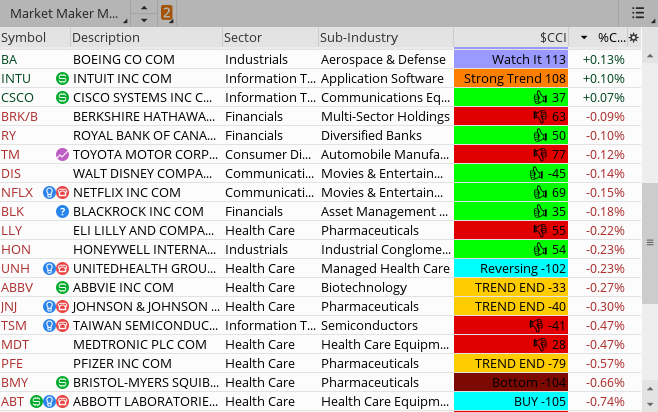Click the green dividend icon beside BMY
The width and height of the screenshot is (658, 412).
(x=62, y=382)
